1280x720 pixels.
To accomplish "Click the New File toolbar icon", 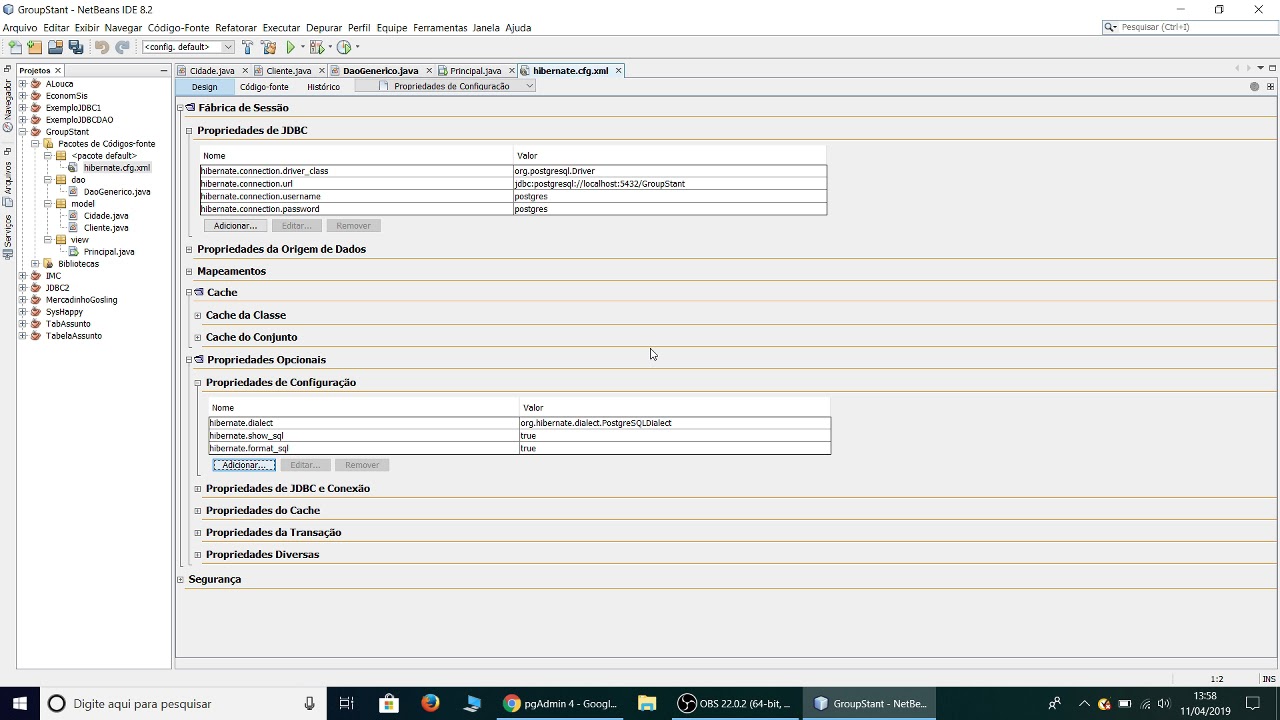I will (x=15, y=47).
